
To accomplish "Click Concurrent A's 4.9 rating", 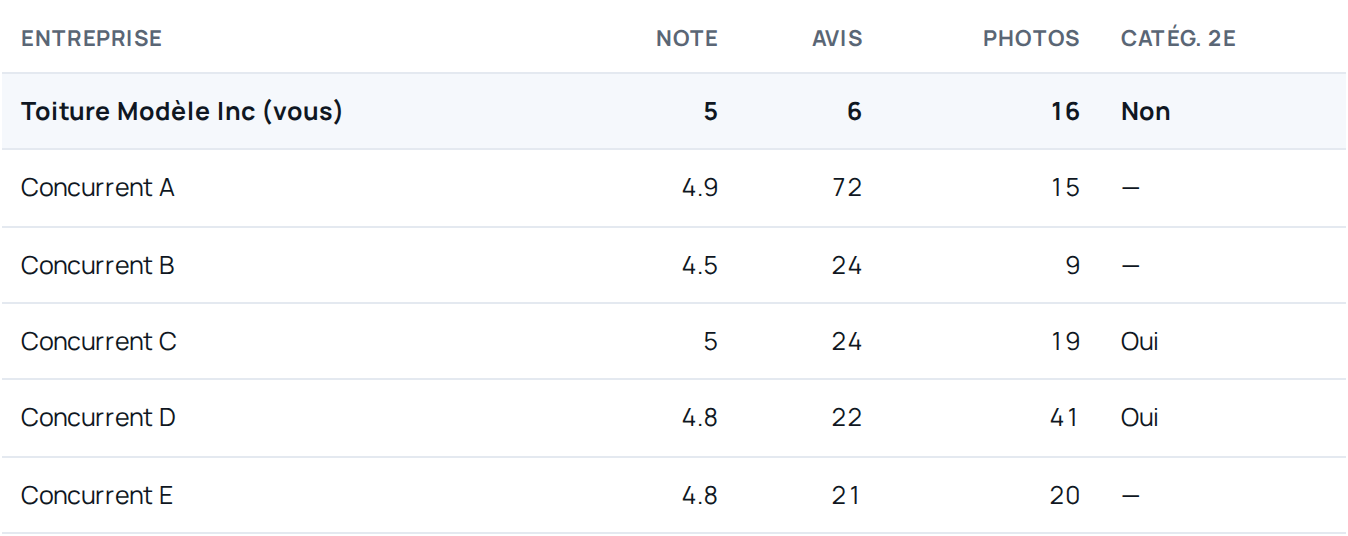I will point(700,188).
